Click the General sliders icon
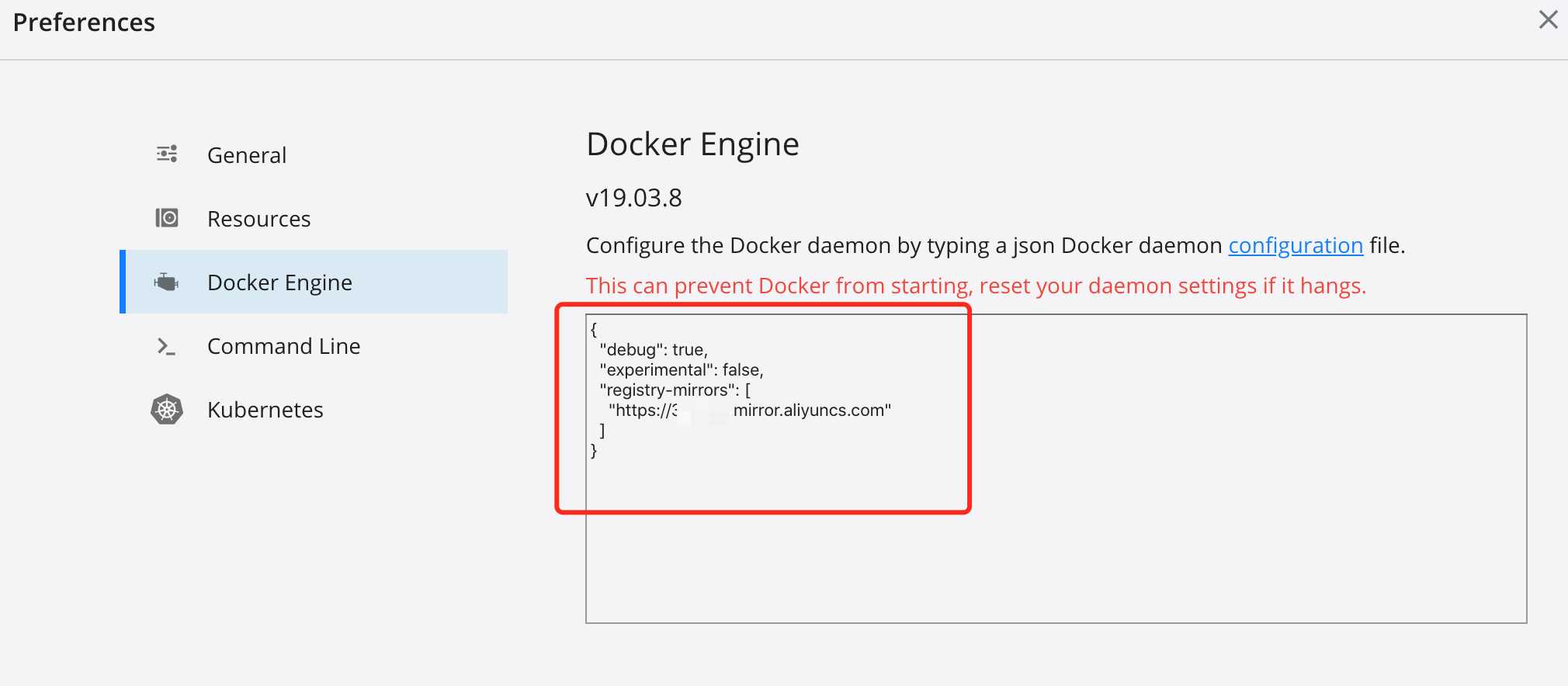1568x686 pixels. click(167, 154)
